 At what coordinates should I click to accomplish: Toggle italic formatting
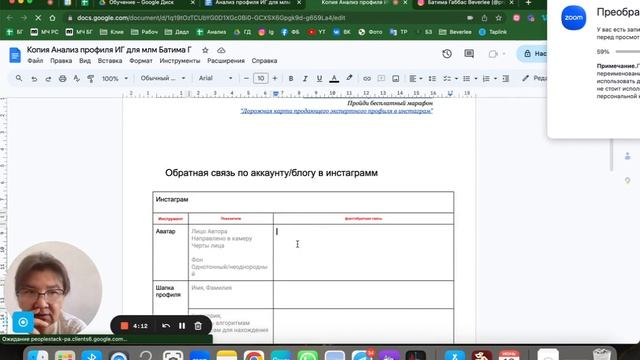[305, 78]
